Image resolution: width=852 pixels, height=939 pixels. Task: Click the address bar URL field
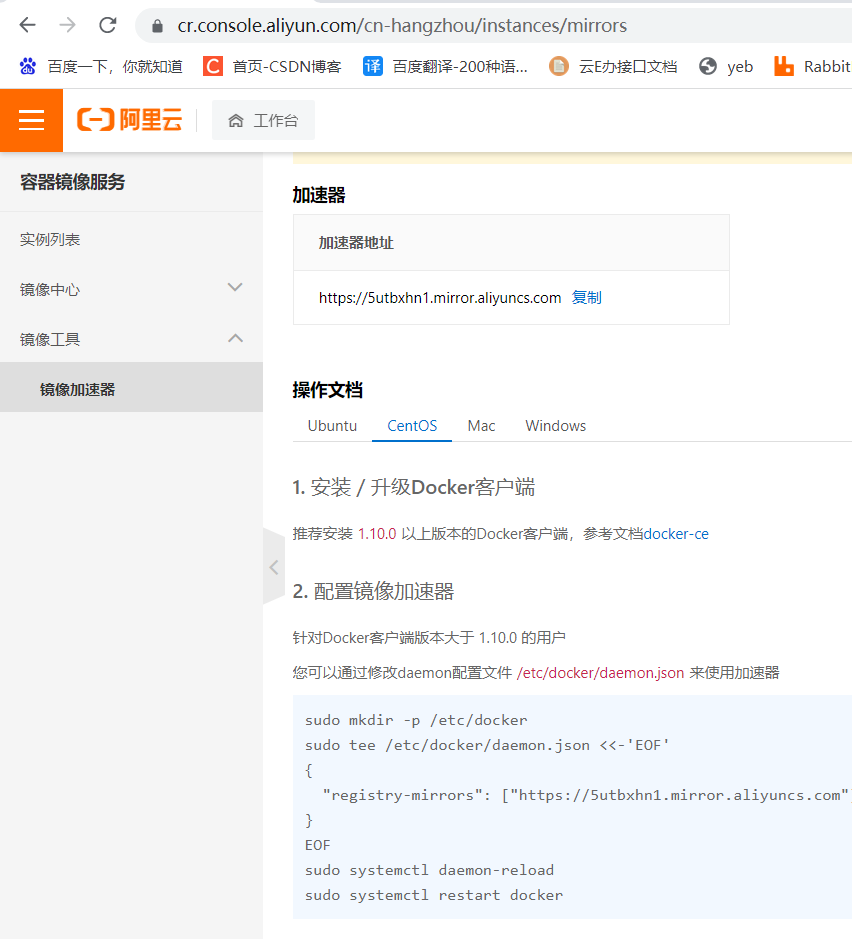coord(493,26)
